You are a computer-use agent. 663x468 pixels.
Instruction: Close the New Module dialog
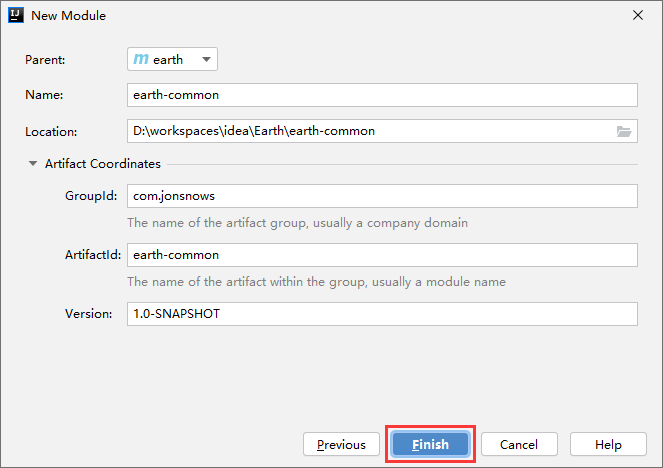(x=637, y=16)
